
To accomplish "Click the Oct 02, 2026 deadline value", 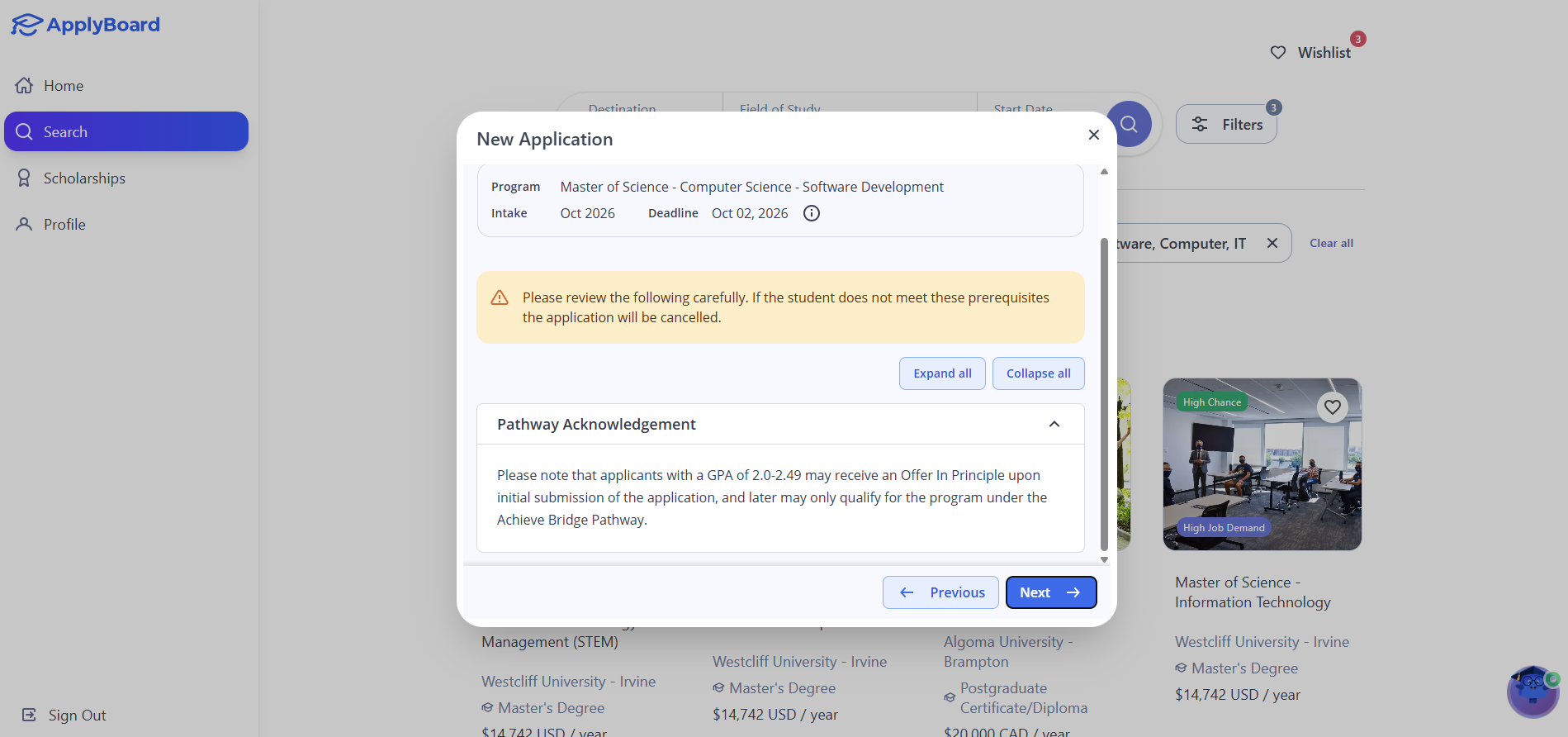I will (x=750, y=213).
